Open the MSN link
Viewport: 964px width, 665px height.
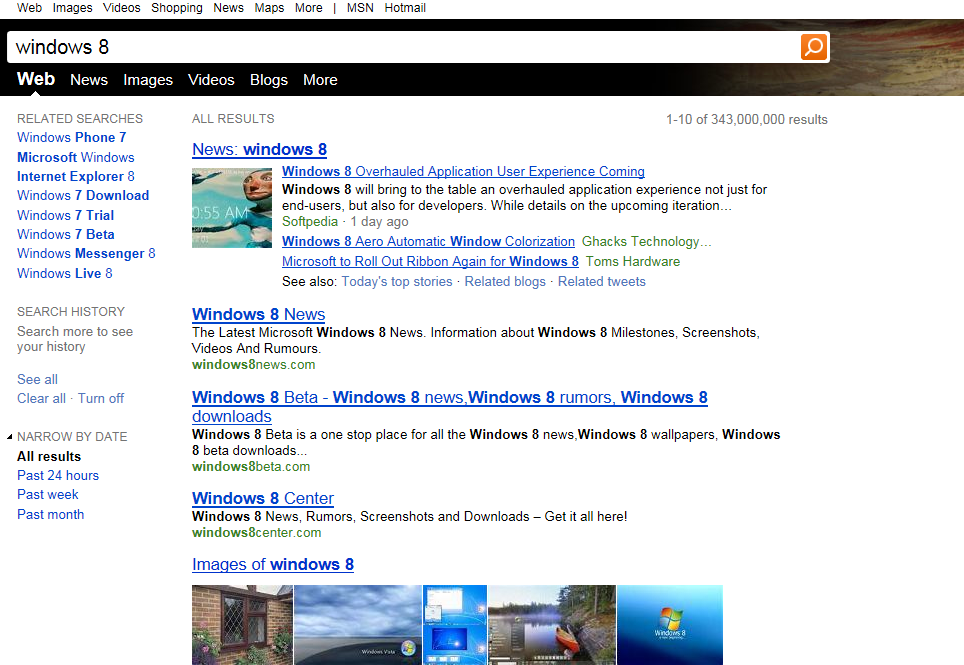(360, 8)
